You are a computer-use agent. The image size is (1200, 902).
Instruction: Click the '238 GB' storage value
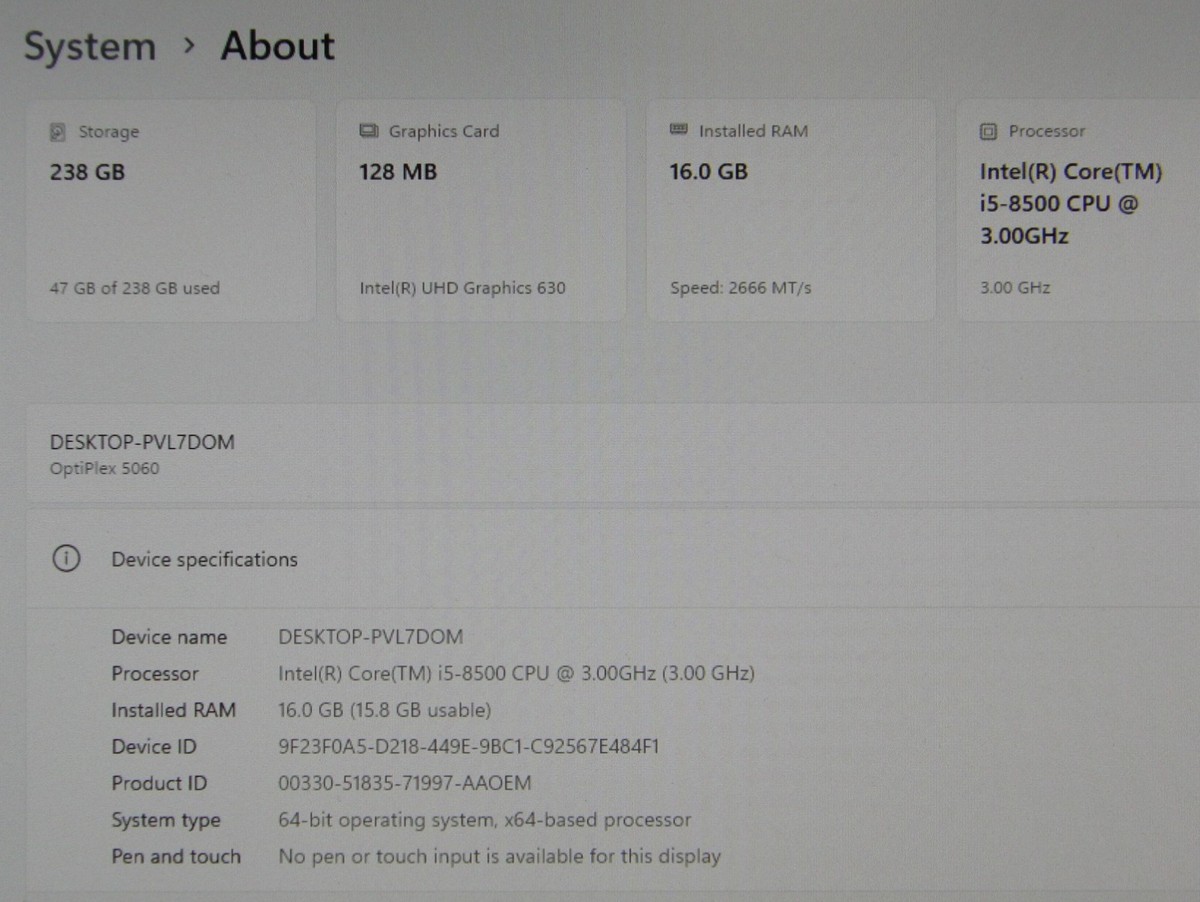coord(88,172)
